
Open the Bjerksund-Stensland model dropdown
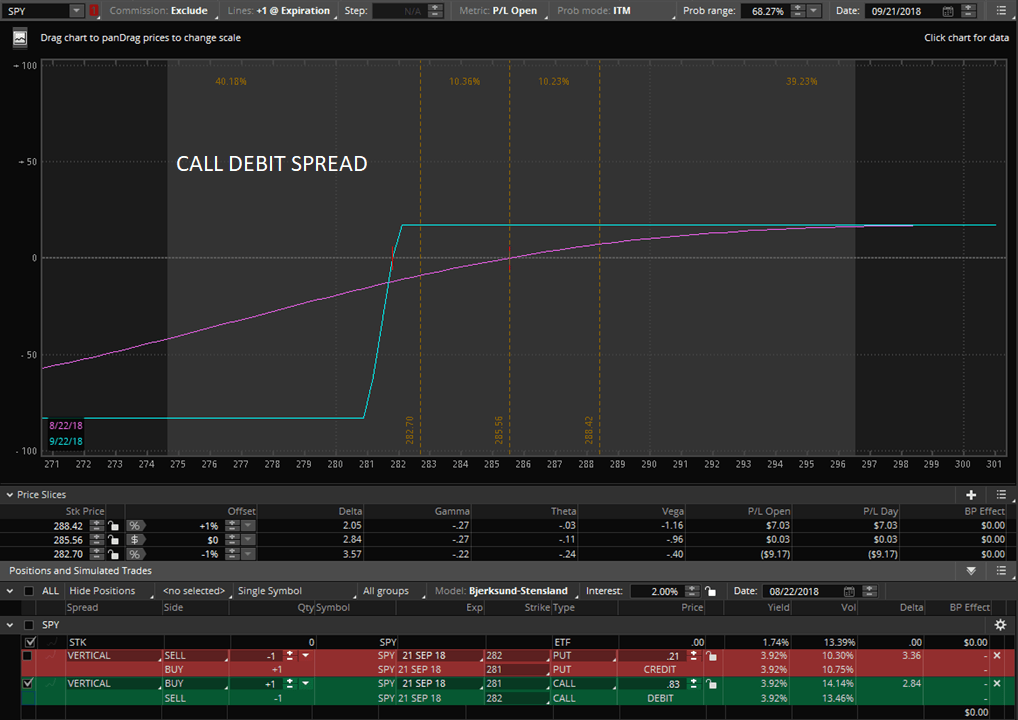coord(519,591)
